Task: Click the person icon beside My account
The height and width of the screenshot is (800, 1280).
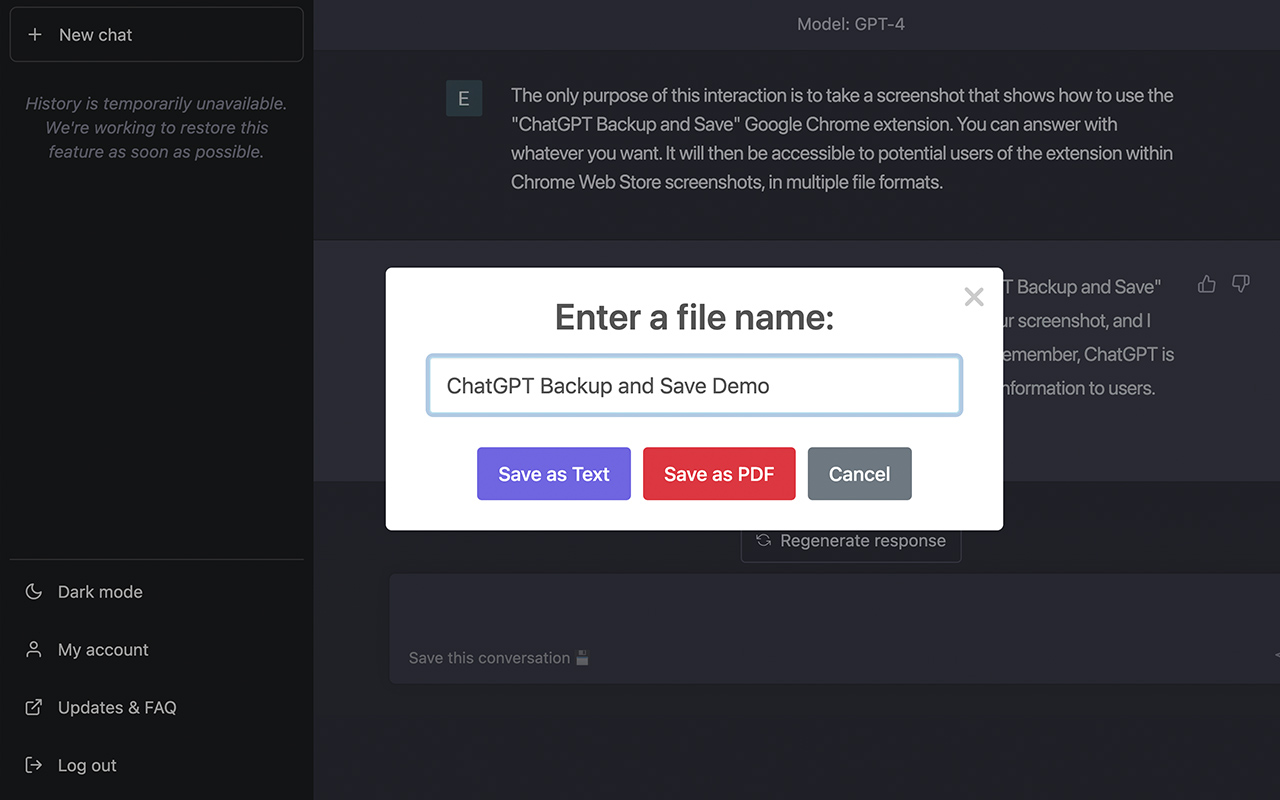Action: pyautogui.click(x=34, y=650)
